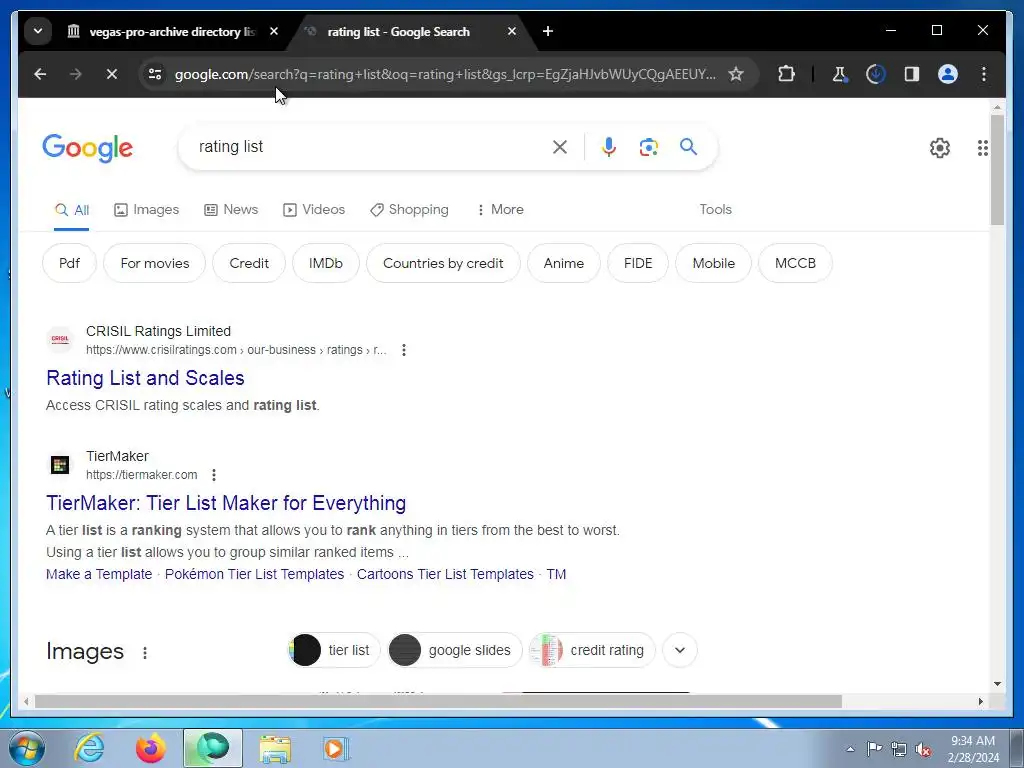Open Cartoons Tier List Templates sitelink
Screen dimensions: 1024x768
445,574
